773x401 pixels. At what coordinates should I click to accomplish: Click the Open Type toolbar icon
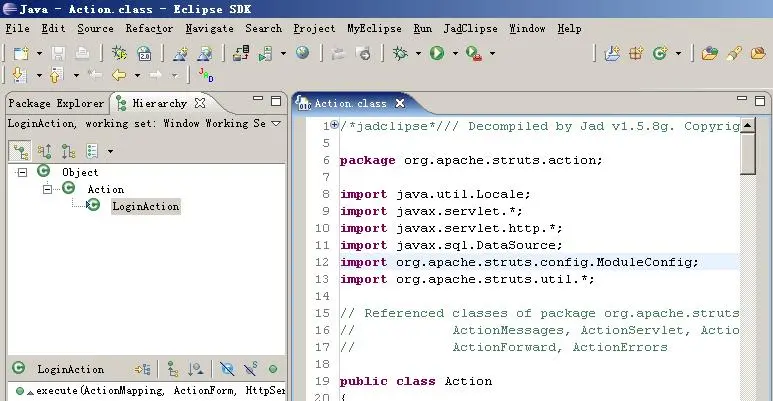pyautogui.click(x=709, y=53)
